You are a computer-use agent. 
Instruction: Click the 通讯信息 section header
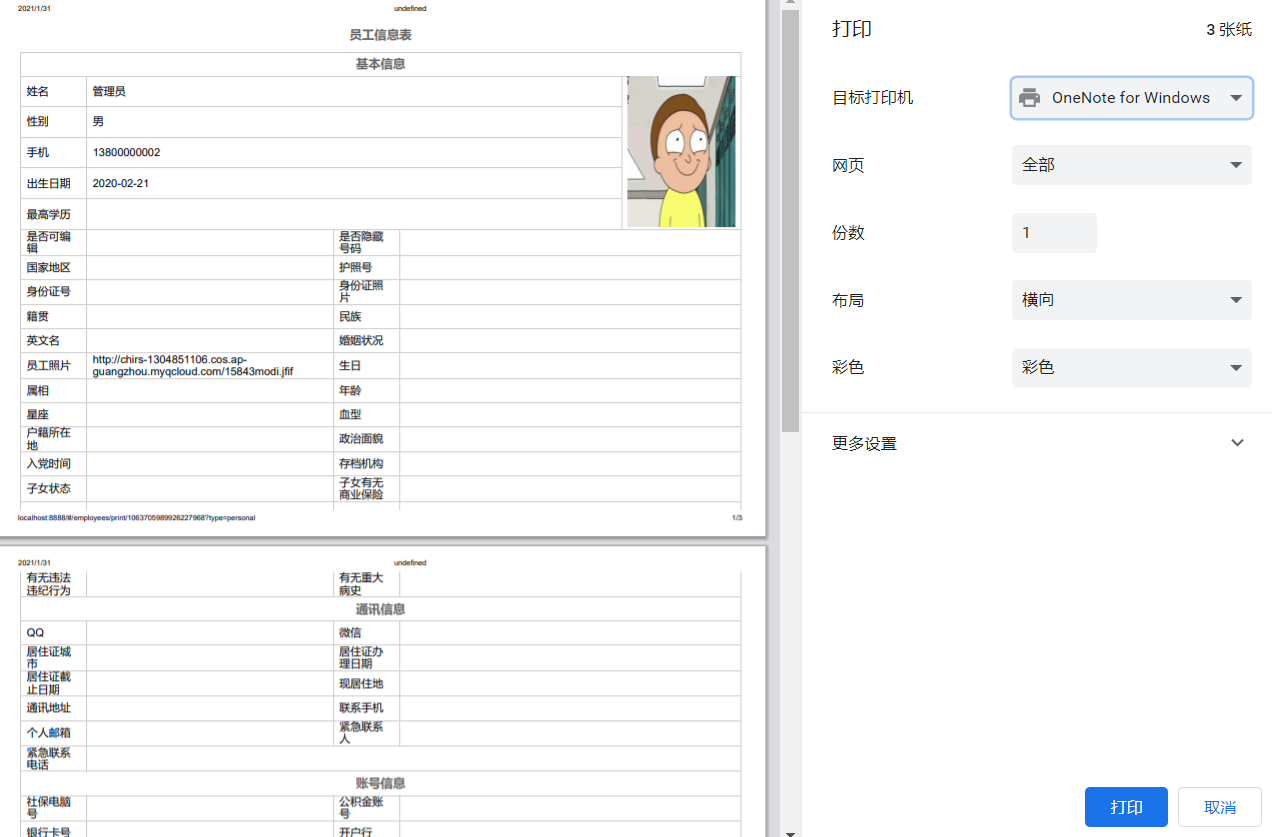[380, 608]
